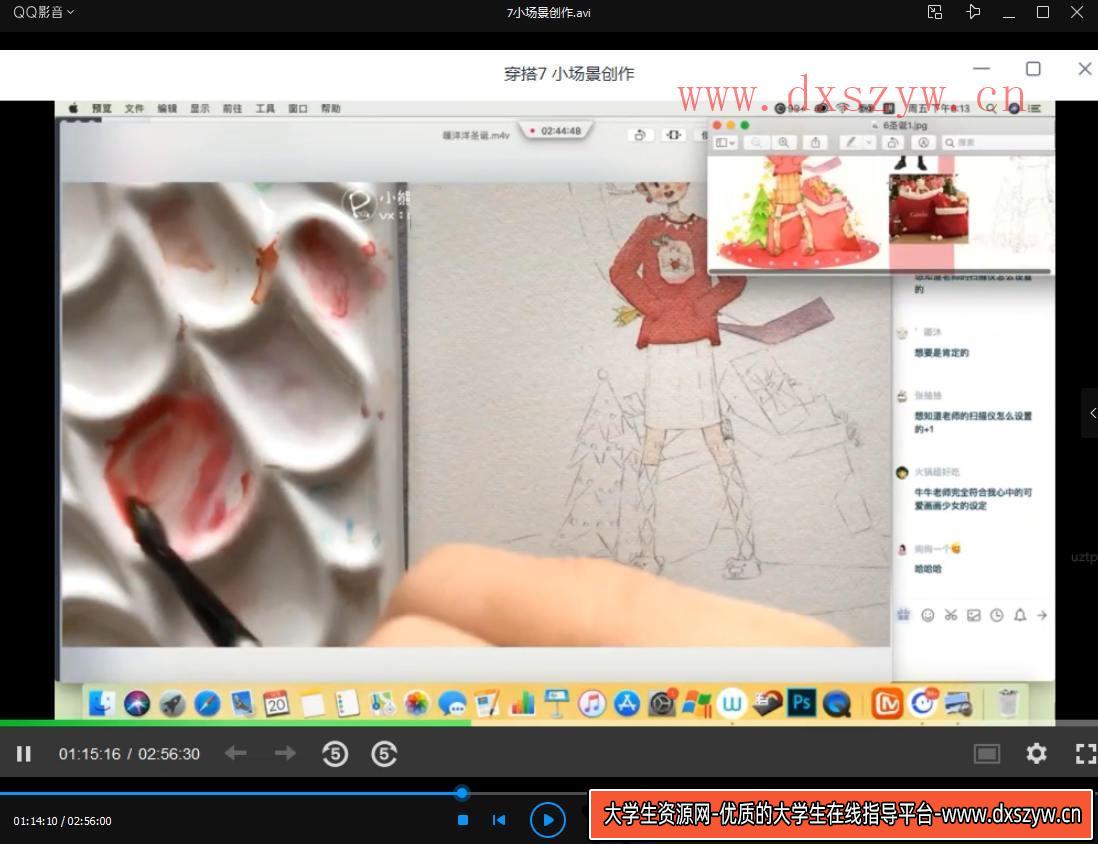Skip forward five seconds
The image size is (1098, 844).
click(x=384, y=754)
